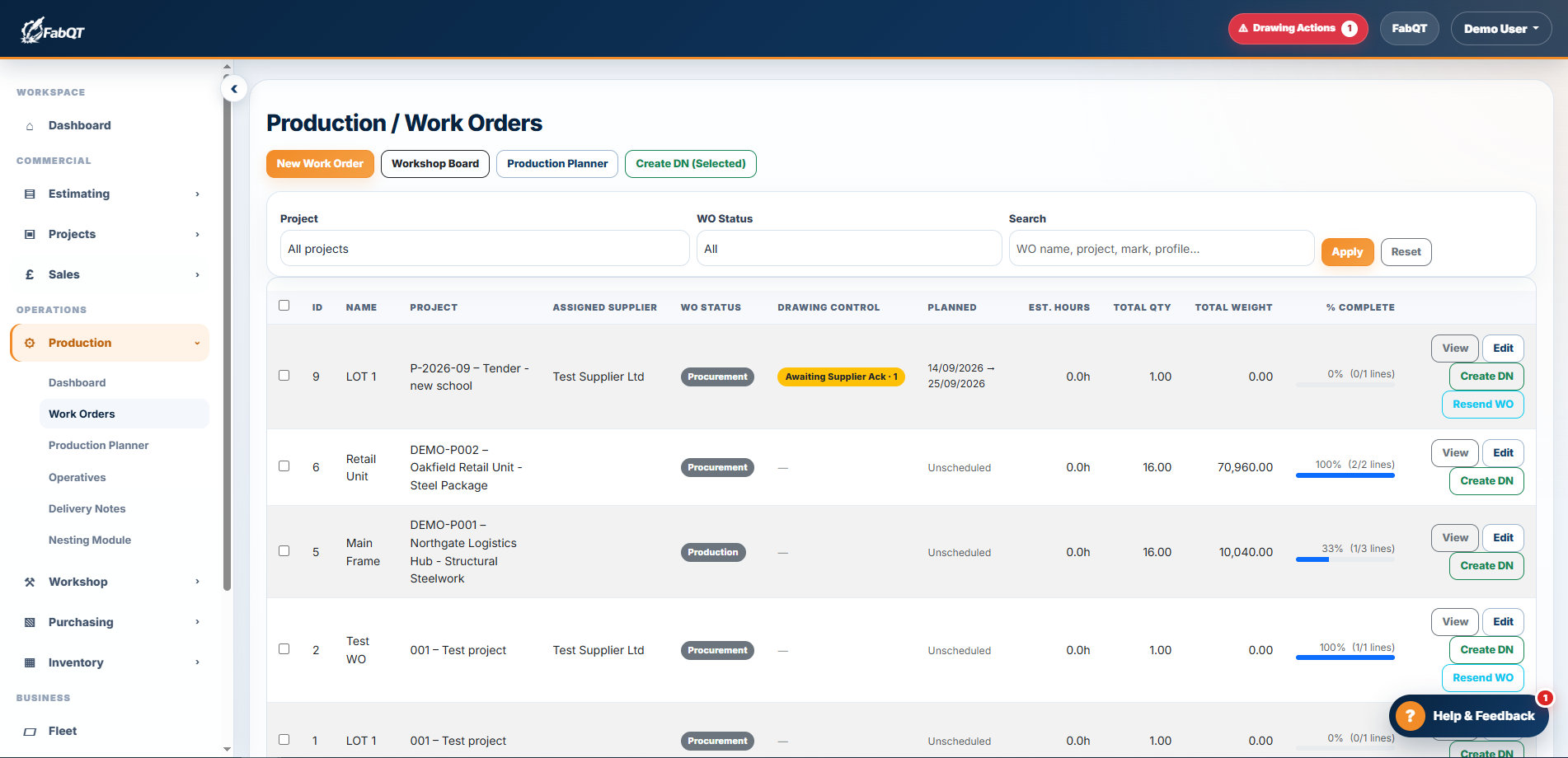Click the Awaiting Supplier Ack badge
The width and height of the screenshot is (1568, 758).
tap(841, 377)
